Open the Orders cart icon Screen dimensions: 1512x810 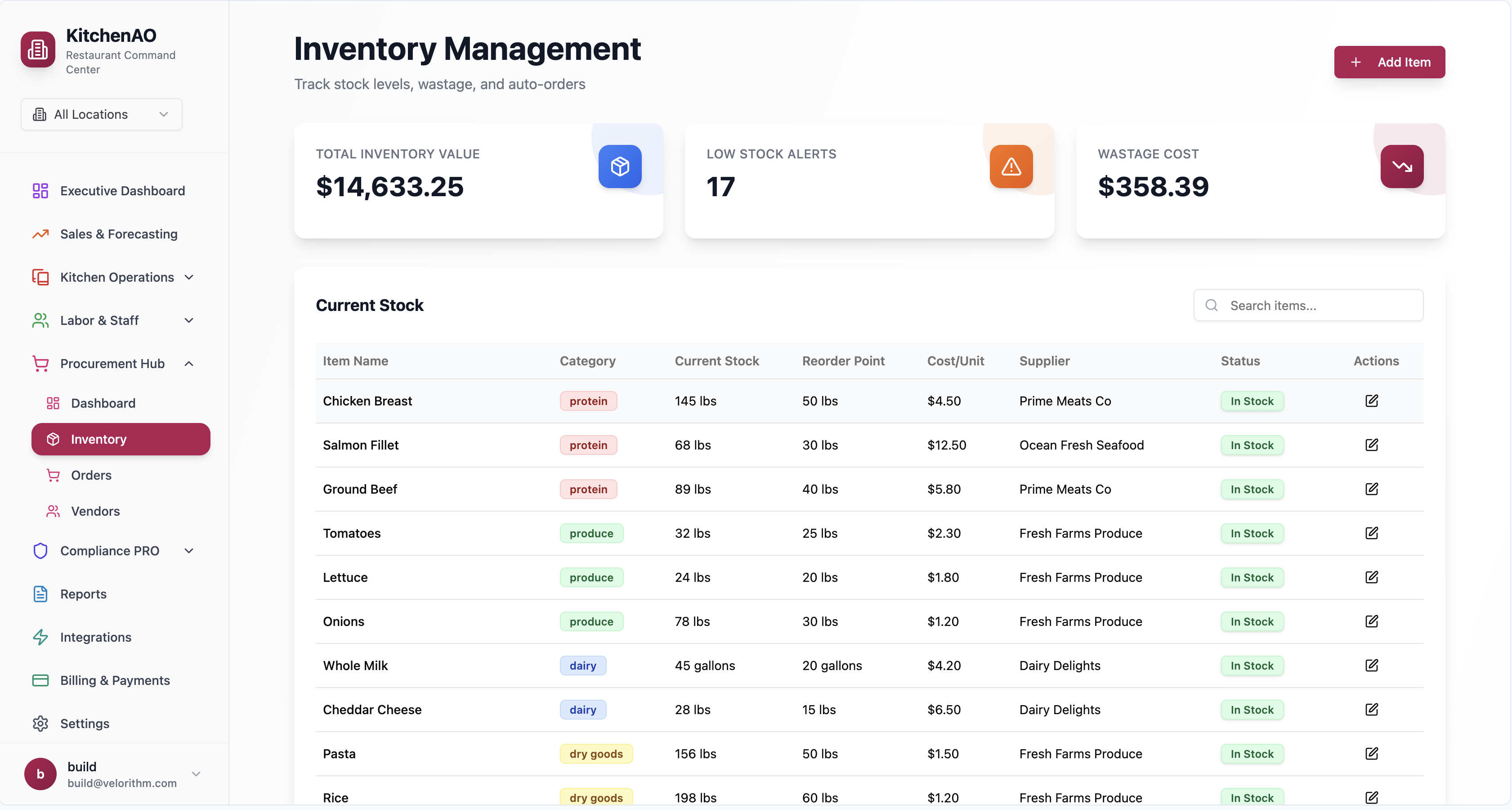pos(54,475)
